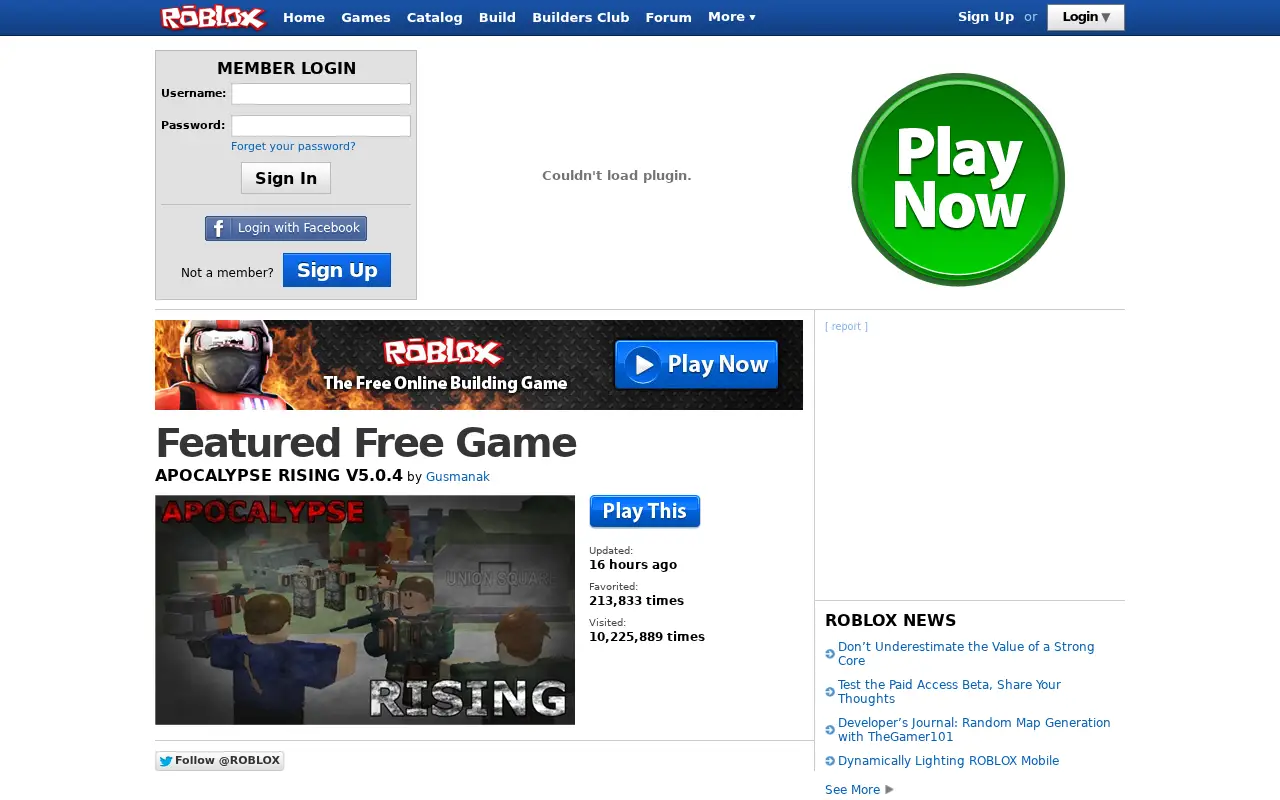Viewport: 1280px width, 800px height.
Task: Click the blue Sign Up button in the login box
Action: point(337,270)
